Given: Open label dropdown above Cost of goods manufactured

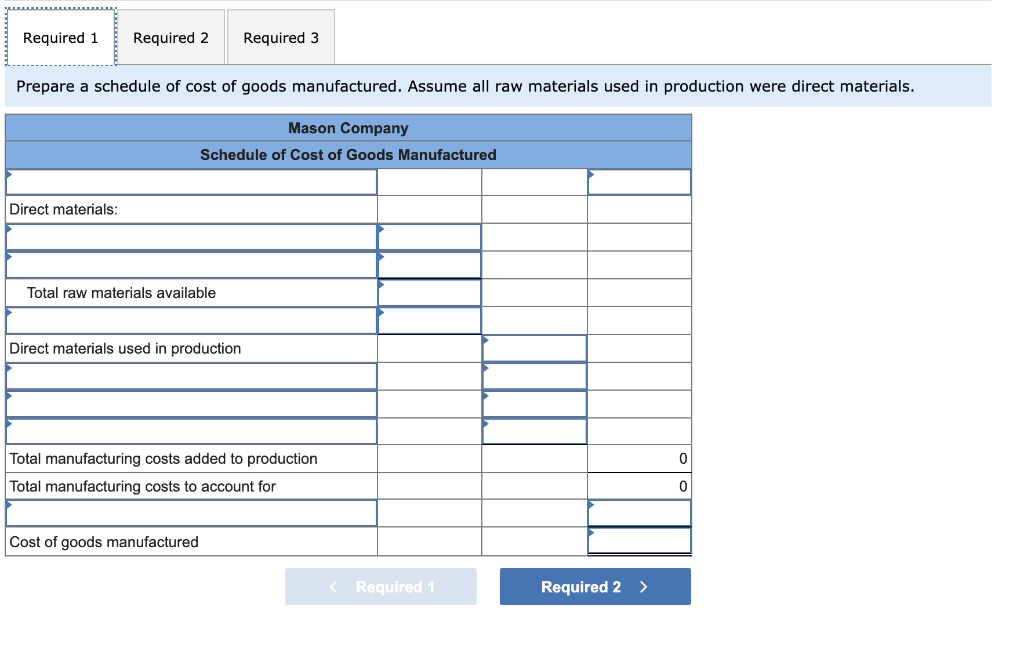Looking at the screenshot, I should click(x=191, y=513).
